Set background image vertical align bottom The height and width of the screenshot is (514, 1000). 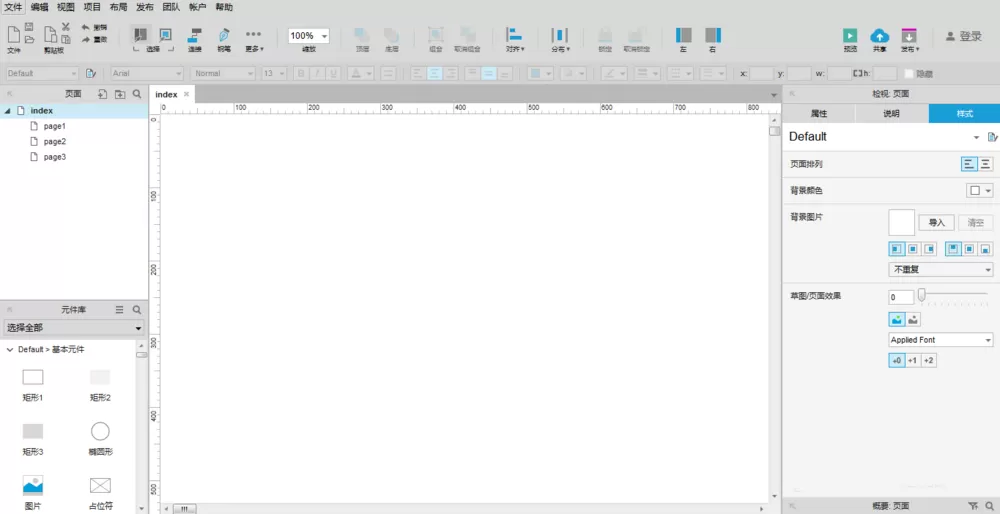985,249
